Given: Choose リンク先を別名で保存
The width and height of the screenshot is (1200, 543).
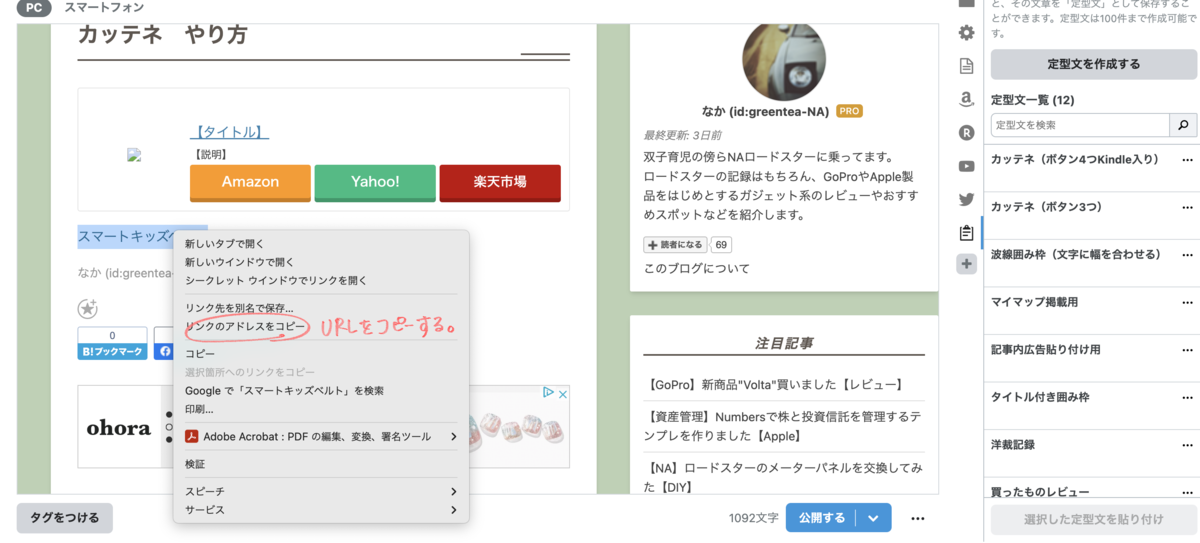Looking at the screenshot, I should pos(240,308).
